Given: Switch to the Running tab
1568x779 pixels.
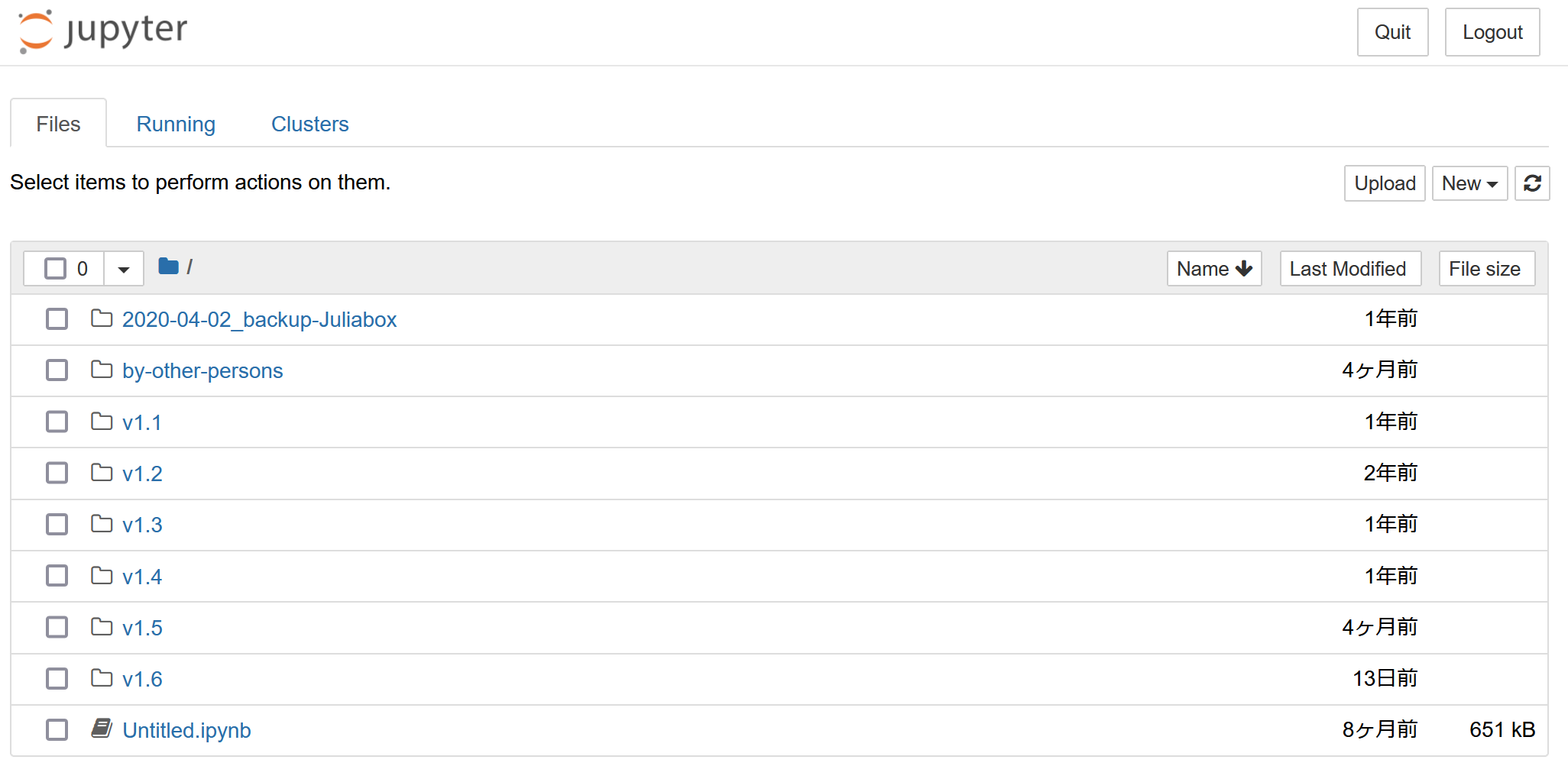Looking at the screenshot, I should click(x=176, y=124).
